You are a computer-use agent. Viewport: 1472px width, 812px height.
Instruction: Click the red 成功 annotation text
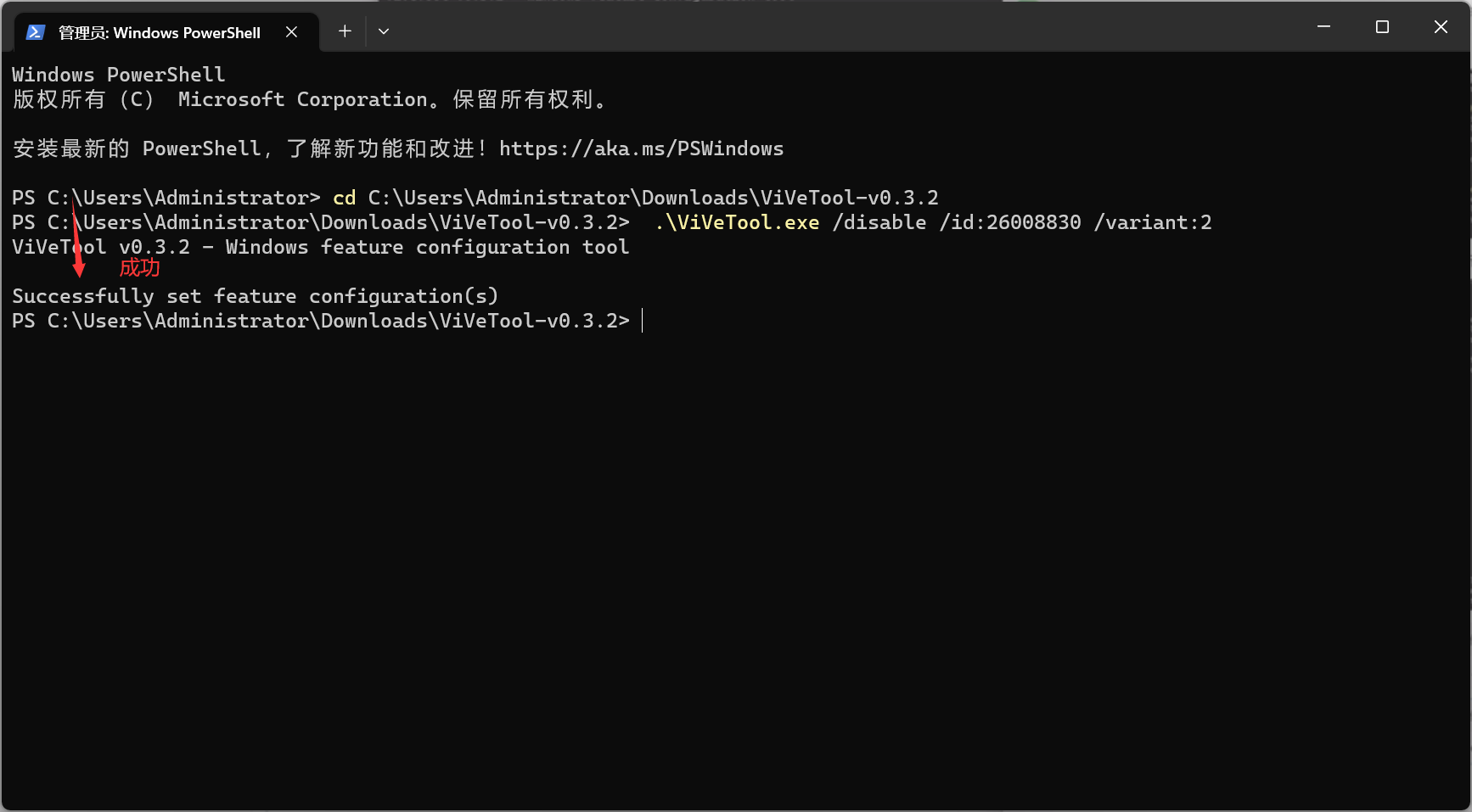(139, 268)
